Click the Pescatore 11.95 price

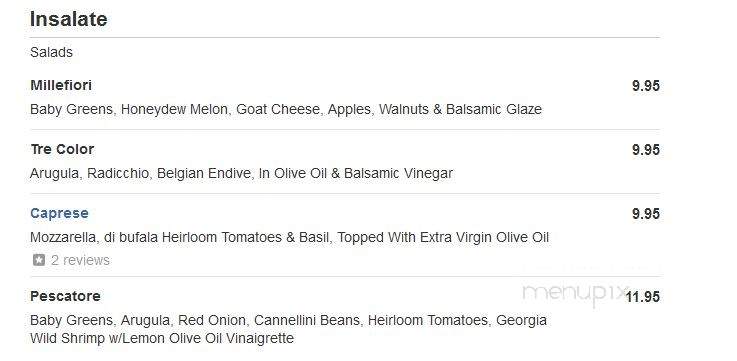(643, 297)
